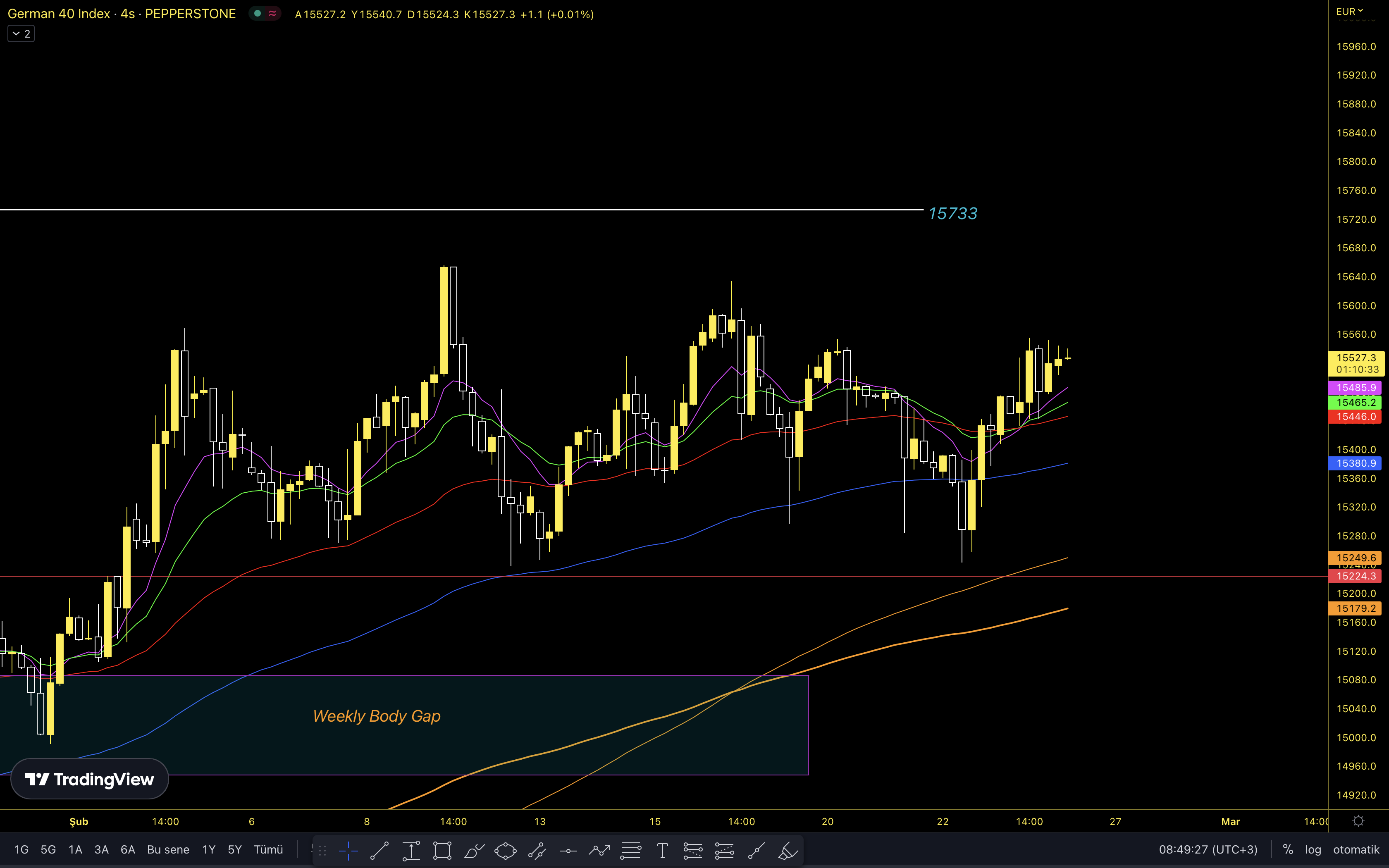Expand the collapsed indicators legend

point(21,34)
